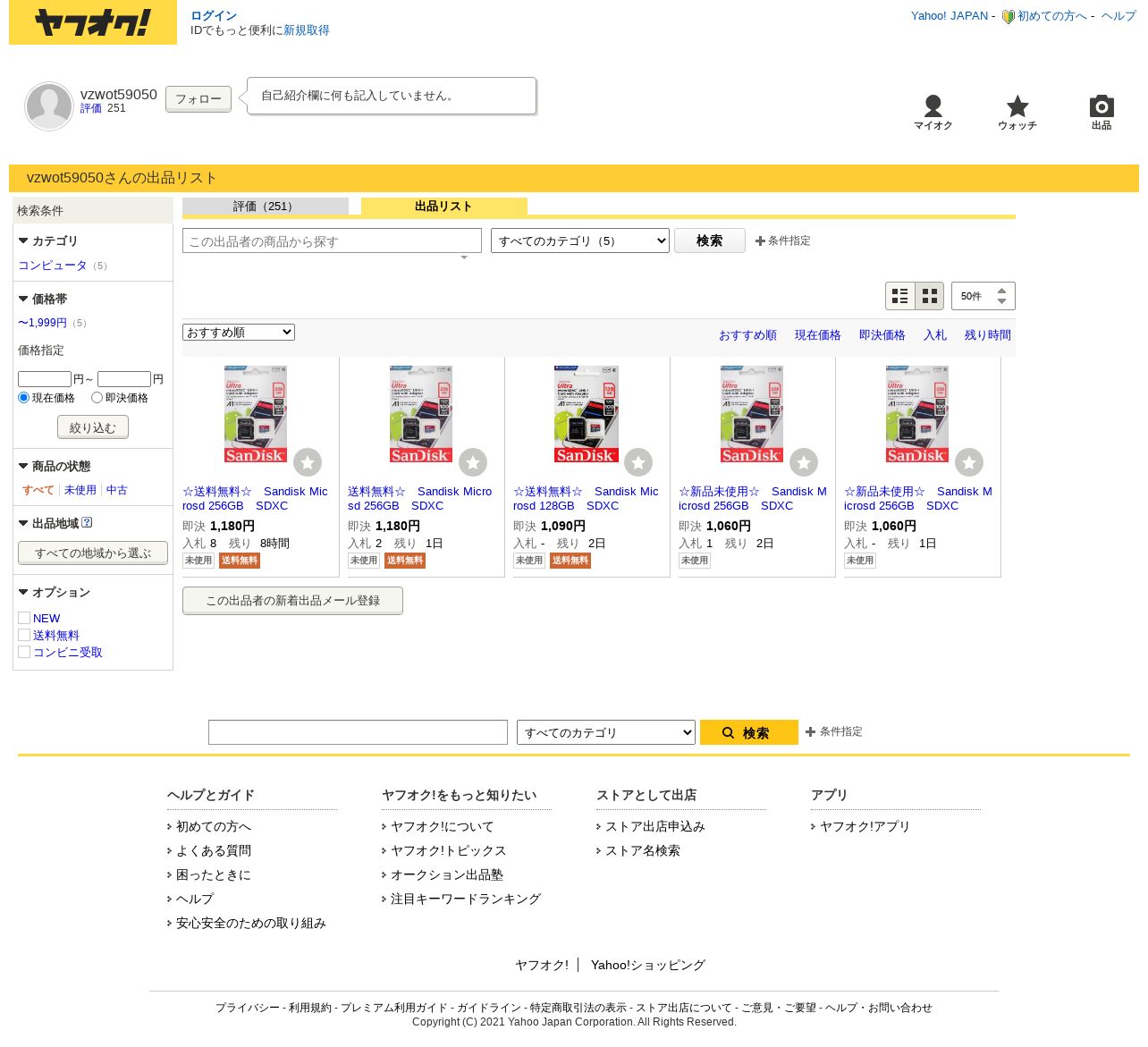Open the bottom すべてのカテゴリ dropdown
The image size is (1148, 1047).
606,732
